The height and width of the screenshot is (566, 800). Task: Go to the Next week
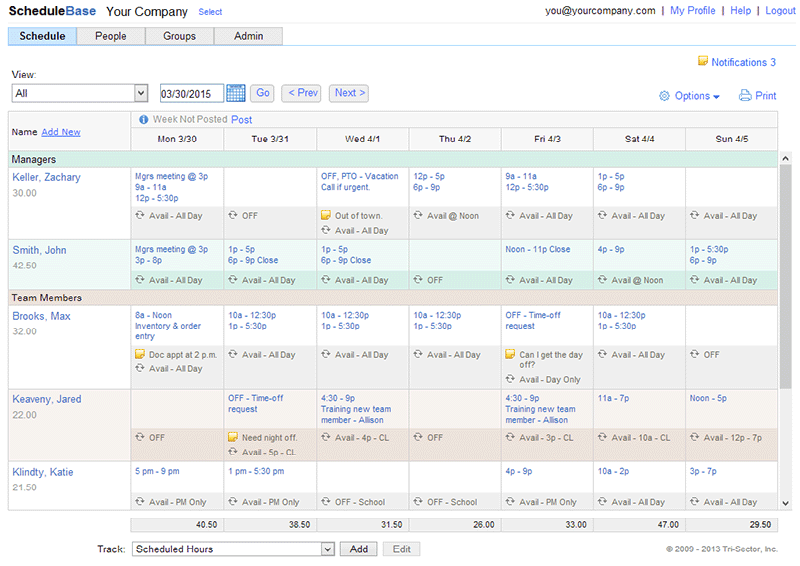[349, 93]
